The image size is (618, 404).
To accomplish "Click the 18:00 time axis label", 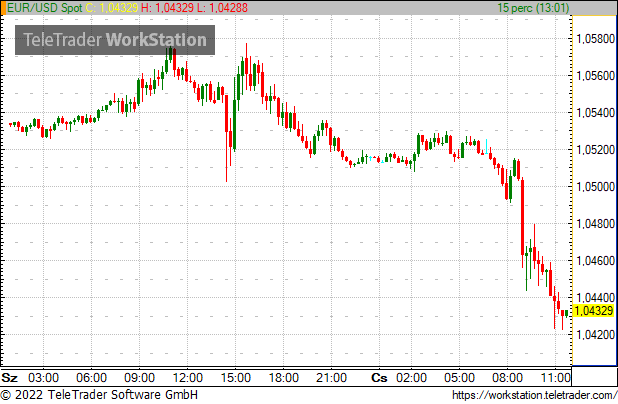I will (x=284, y=378).
